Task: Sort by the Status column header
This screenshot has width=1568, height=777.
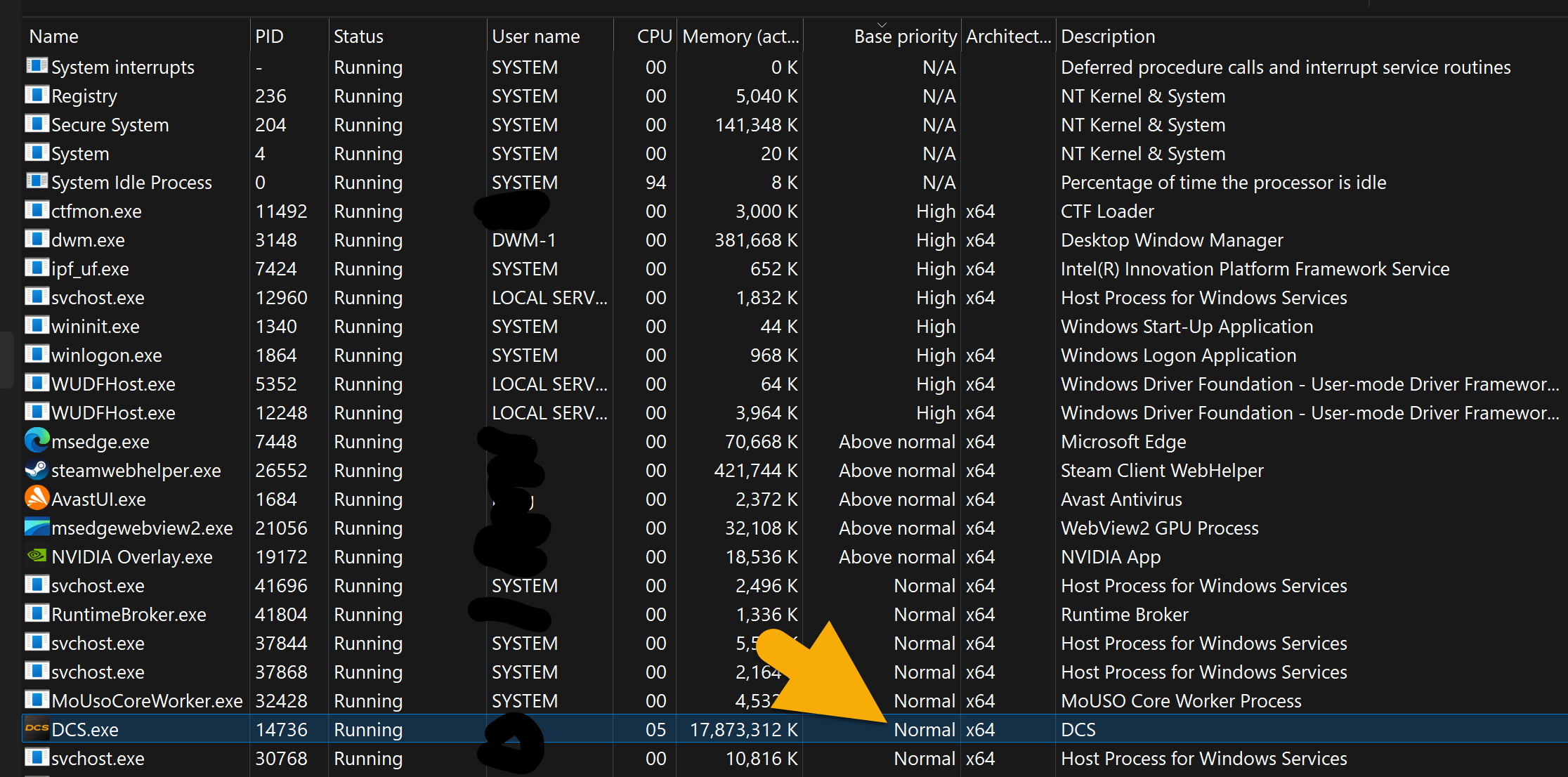Action: 407,37
